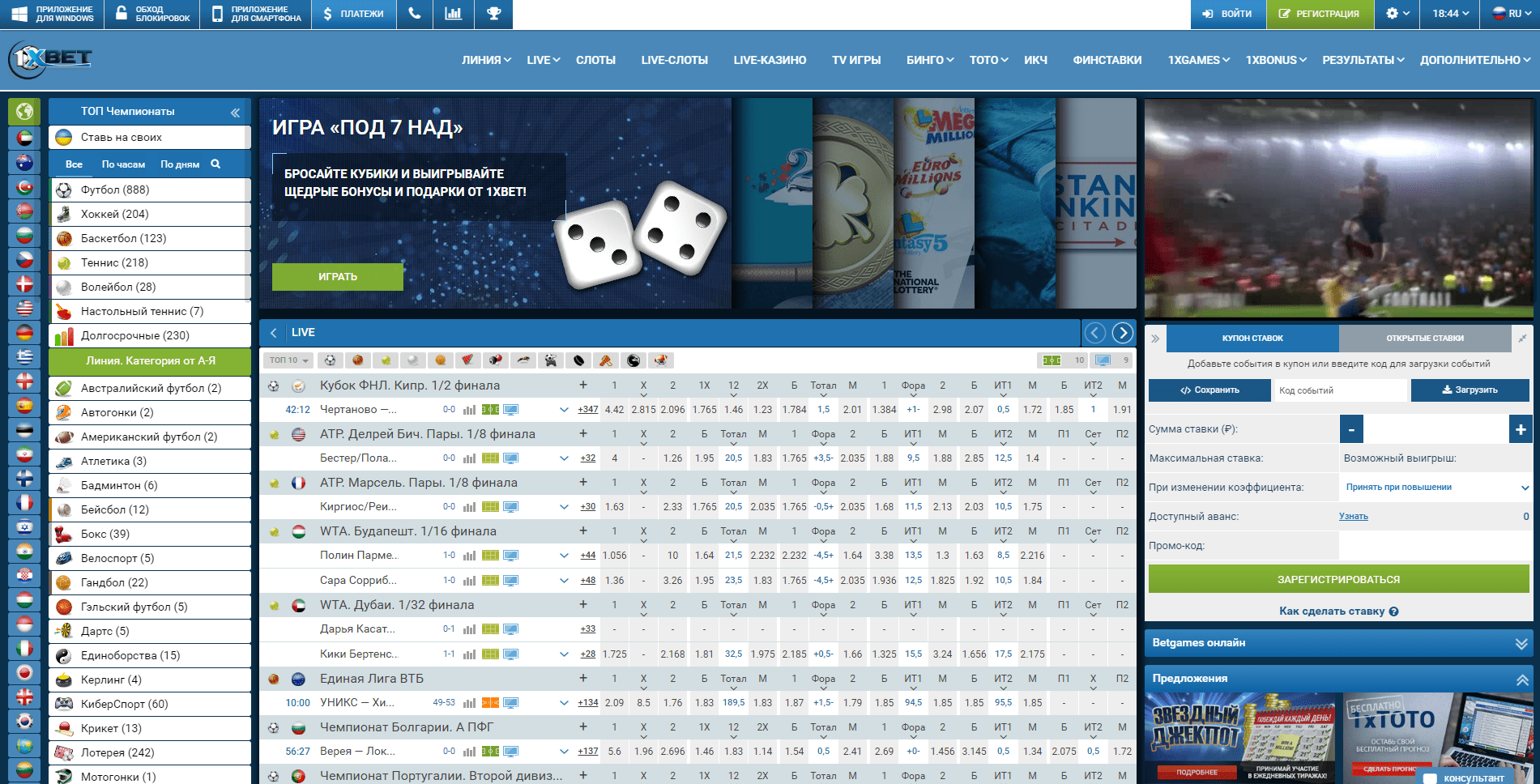This screenshot has height=784, width=1540.
Task: Open the 1XGAMES dropdown menu
Action: [1198, 60]
